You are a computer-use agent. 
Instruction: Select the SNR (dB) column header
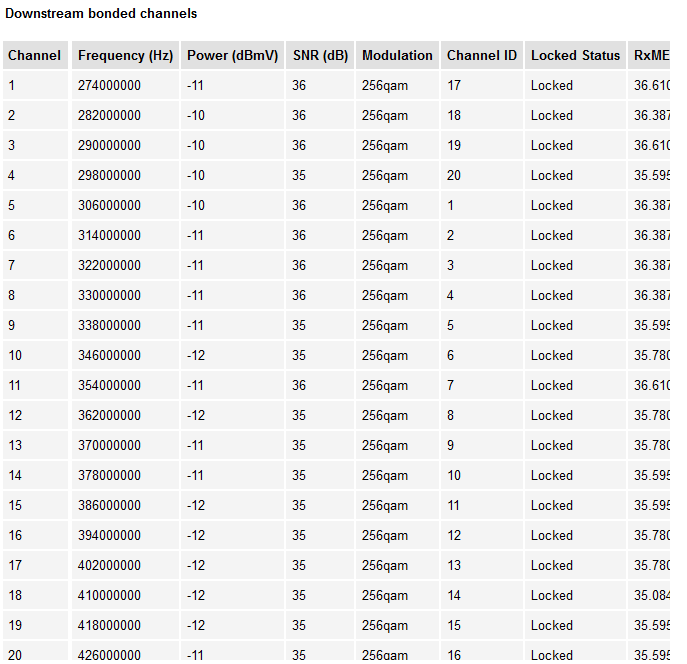click(320, 56)
